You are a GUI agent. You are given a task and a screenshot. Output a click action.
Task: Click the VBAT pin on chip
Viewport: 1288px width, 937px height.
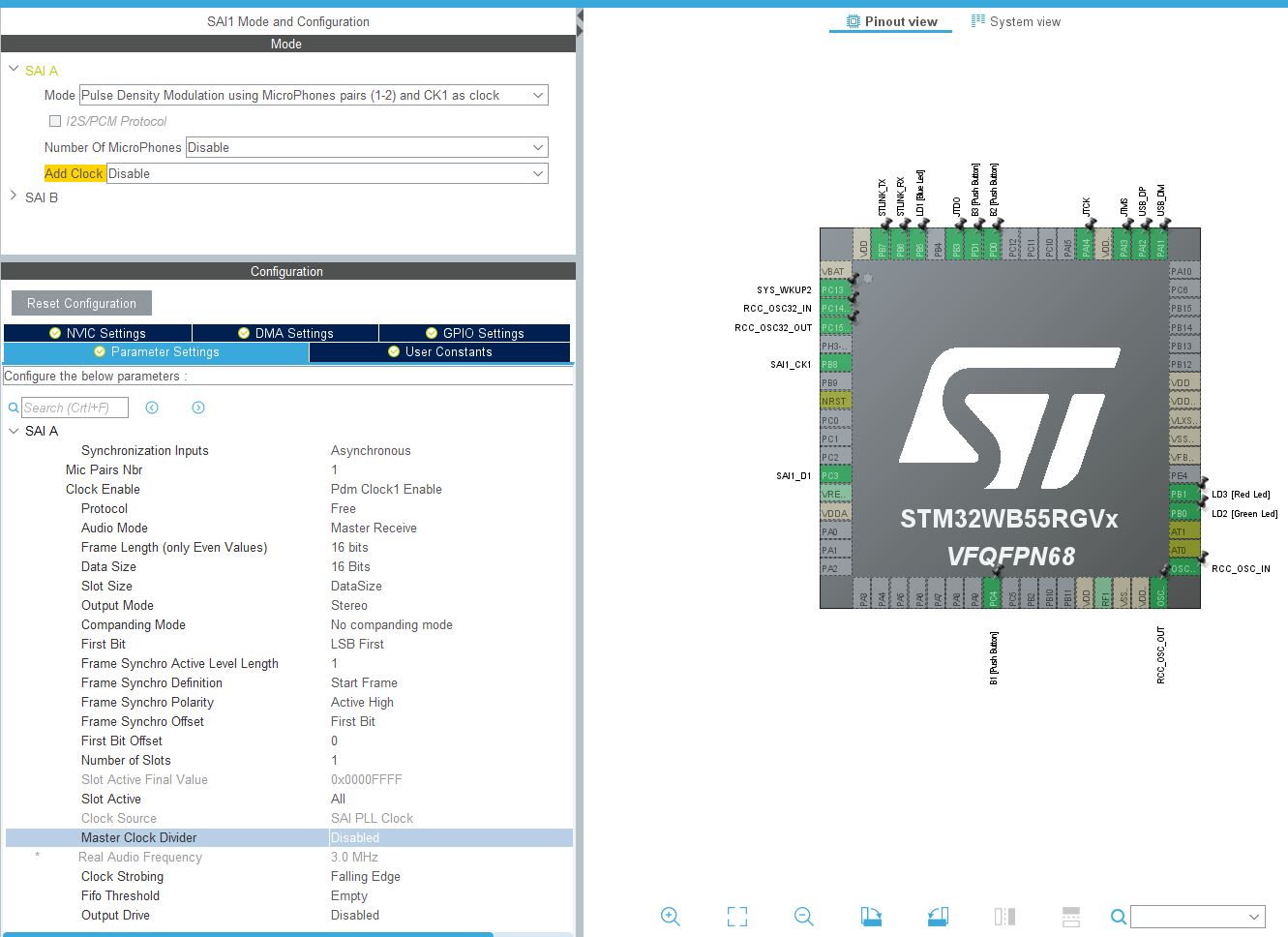835,271
